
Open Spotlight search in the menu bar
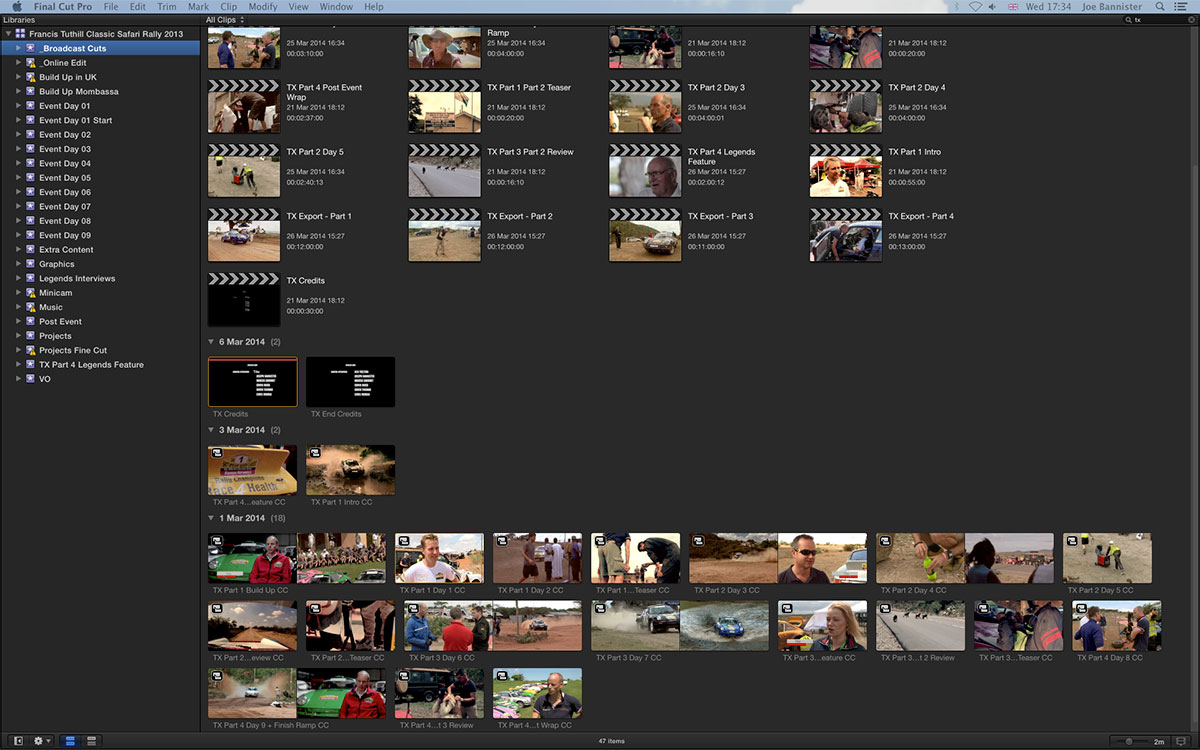pos(1159,6)
